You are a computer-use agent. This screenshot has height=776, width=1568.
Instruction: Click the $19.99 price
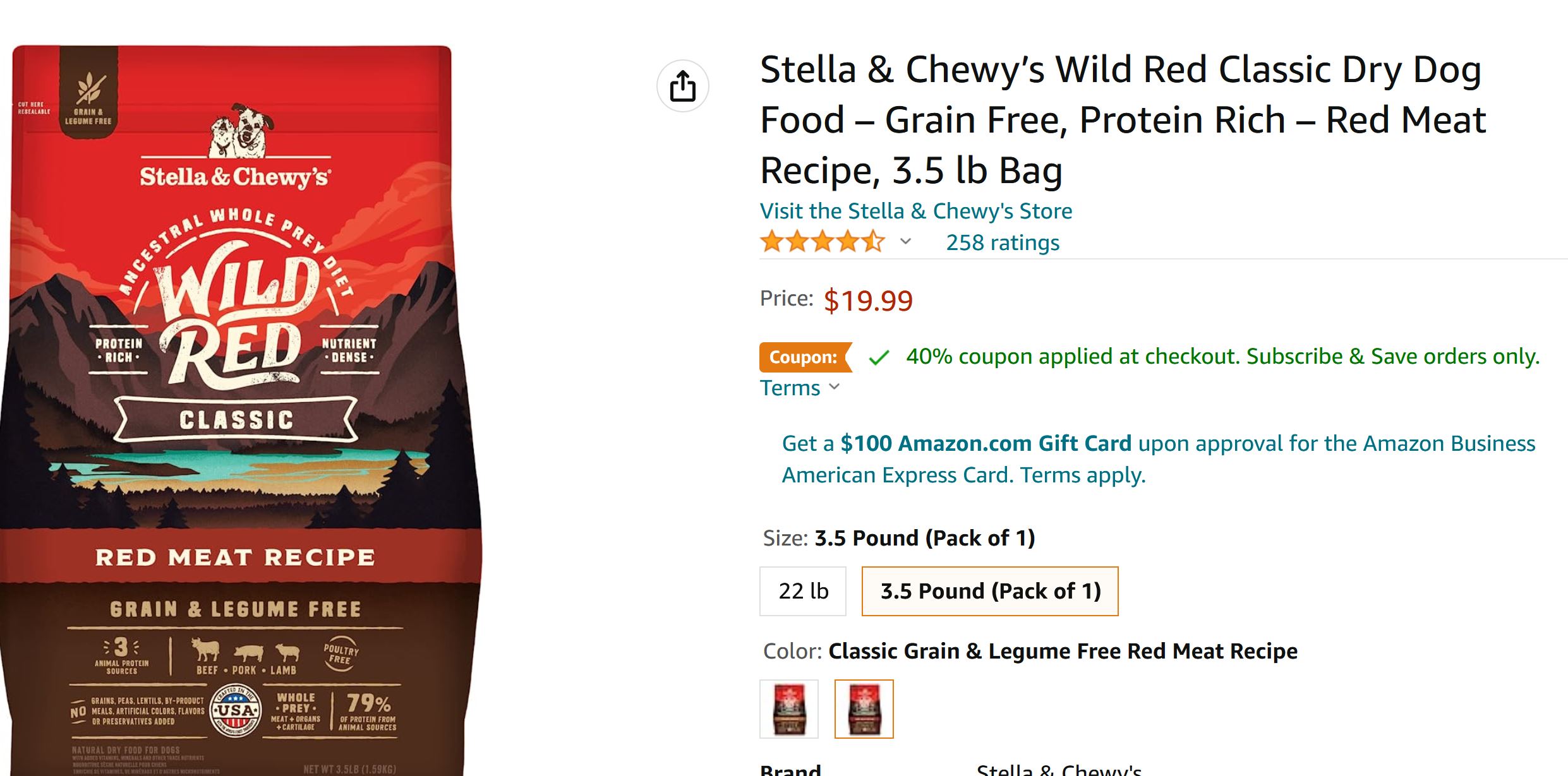868,301
